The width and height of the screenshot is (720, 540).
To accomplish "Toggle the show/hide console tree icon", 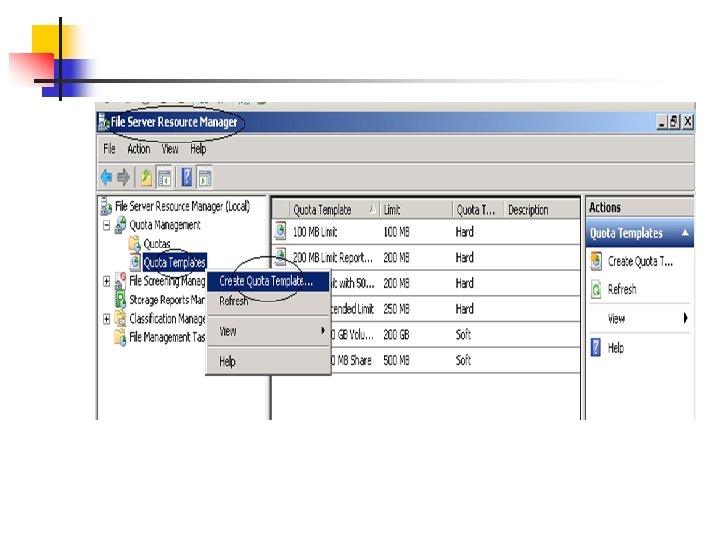I will click(x=164, y=177).
